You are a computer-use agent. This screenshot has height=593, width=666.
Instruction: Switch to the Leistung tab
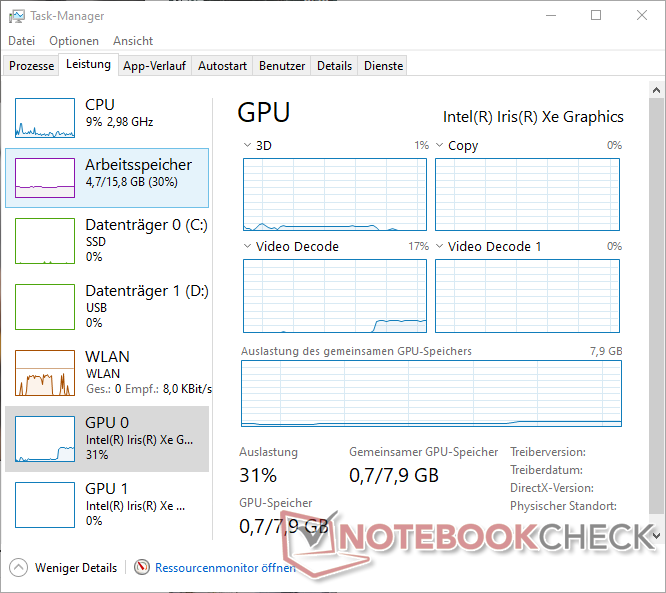[x=88, y=64]
